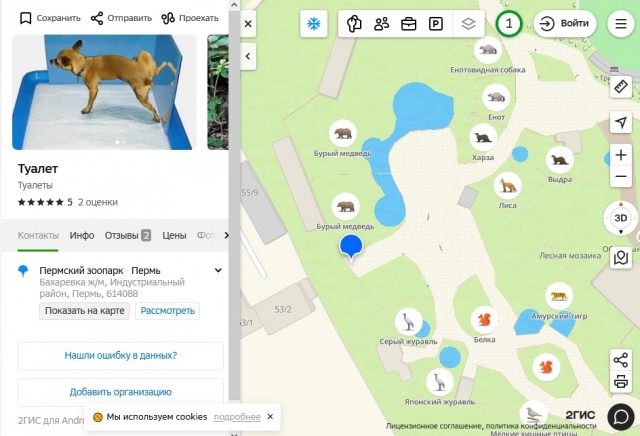Open the Цены prices tab
The width and height of the screenshot is (640, 436).
tap(174, 236)
